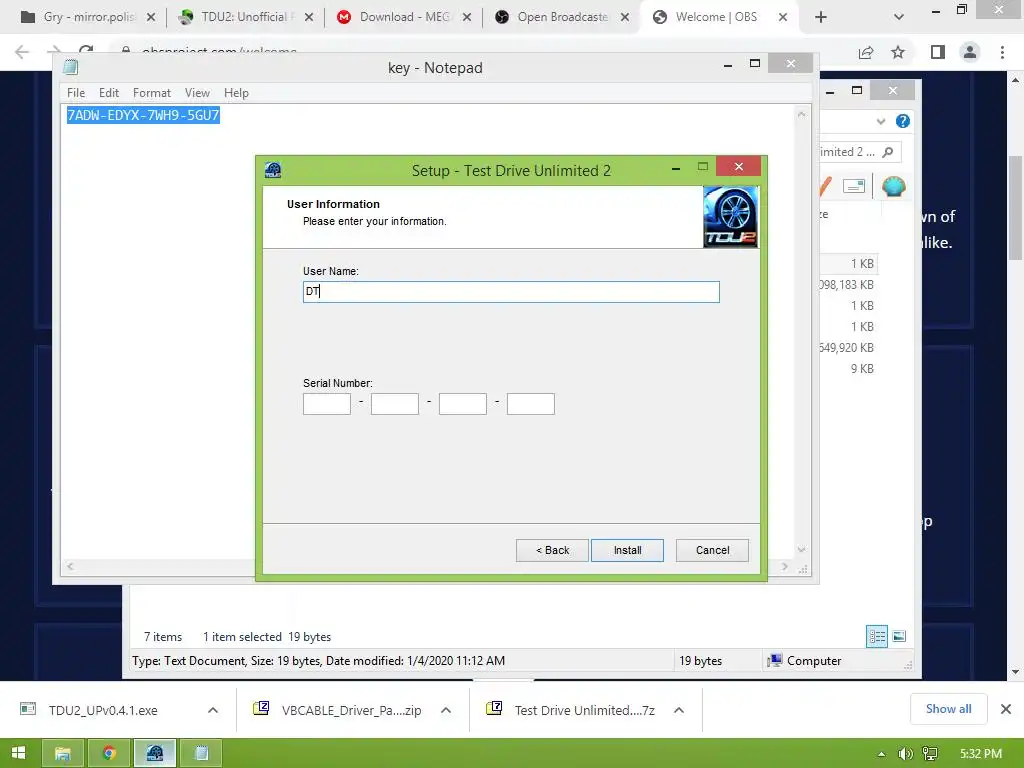Screen dimensions: 1024x768
Task: Bookmark this page with the star icon
Action: coord(898,52)
